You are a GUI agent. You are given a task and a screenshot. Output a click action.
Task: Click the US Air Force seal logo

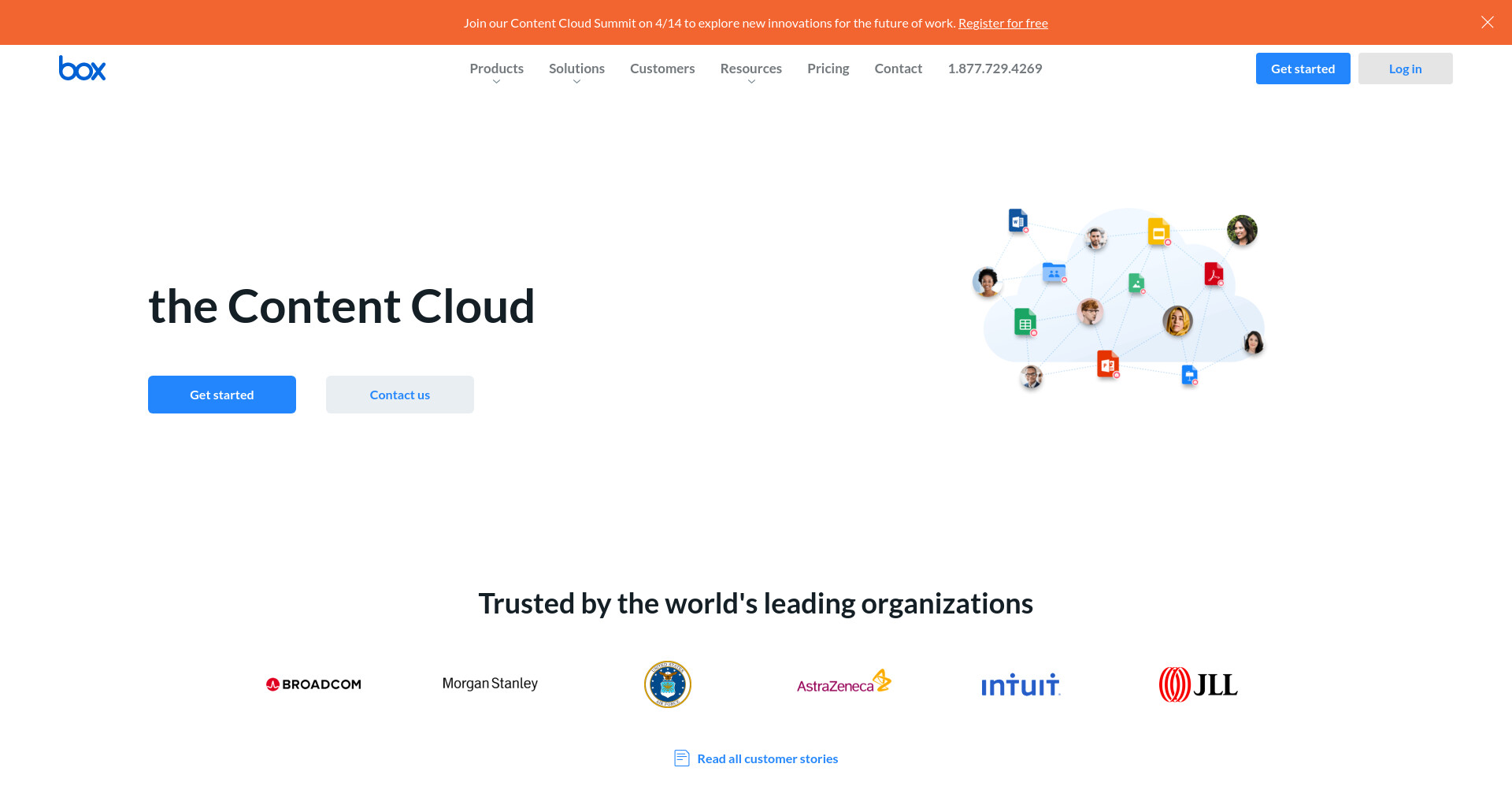[x=668, y=684]
